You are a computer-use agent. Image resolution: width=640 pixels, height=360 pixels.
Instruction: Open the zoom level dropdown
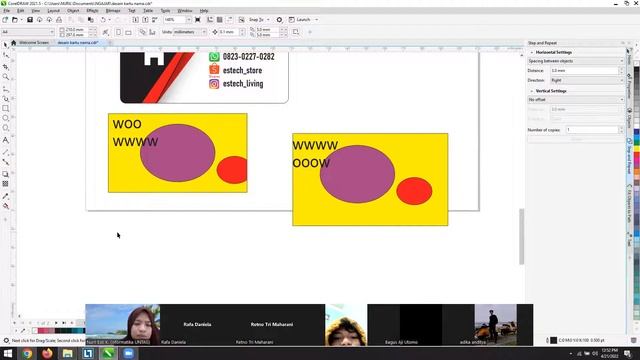[188, 20]
